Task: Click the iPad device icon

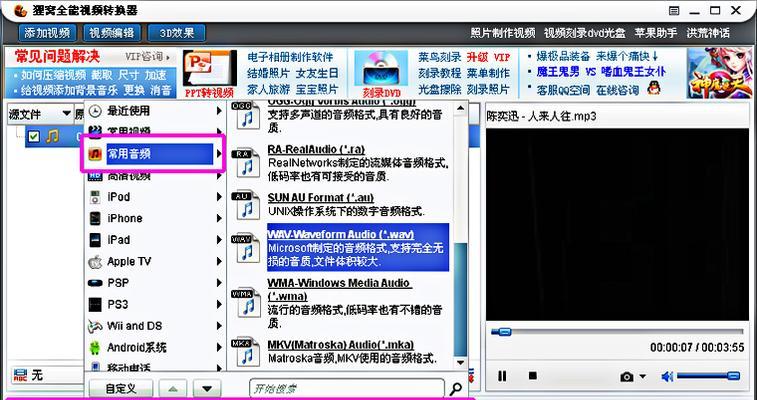Action: coord(95,240)
